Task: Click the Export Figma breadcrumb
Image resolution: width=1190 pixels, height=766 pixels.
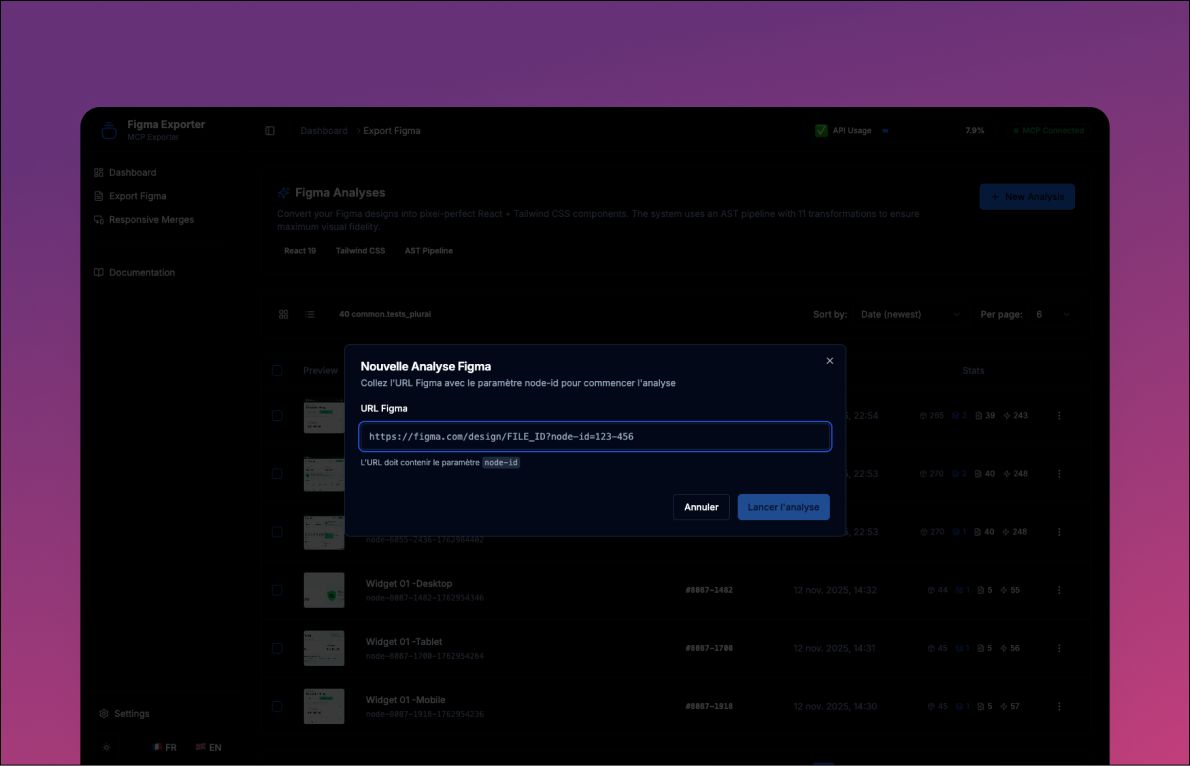Action: [392, 131]
